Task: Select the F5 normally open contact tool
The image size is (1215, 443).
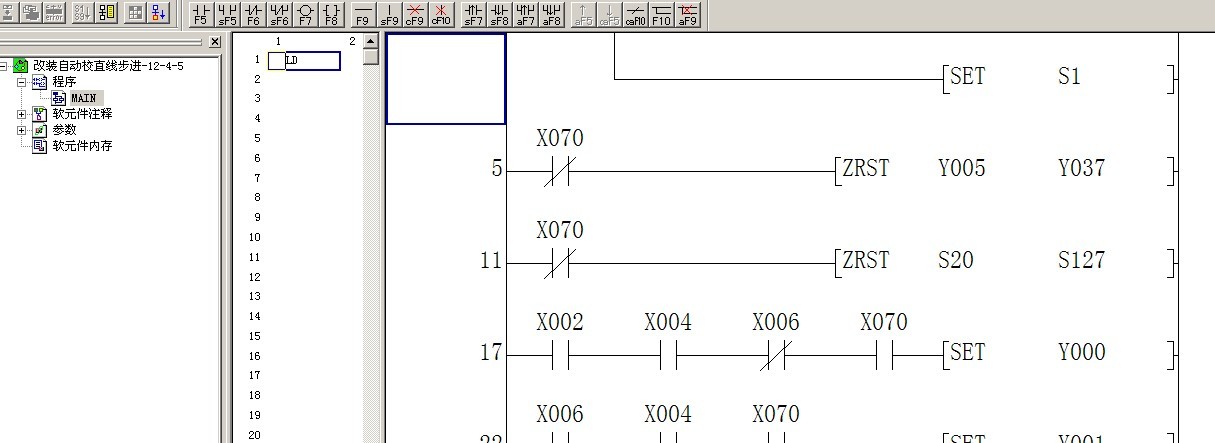Action: coord(201,14)
